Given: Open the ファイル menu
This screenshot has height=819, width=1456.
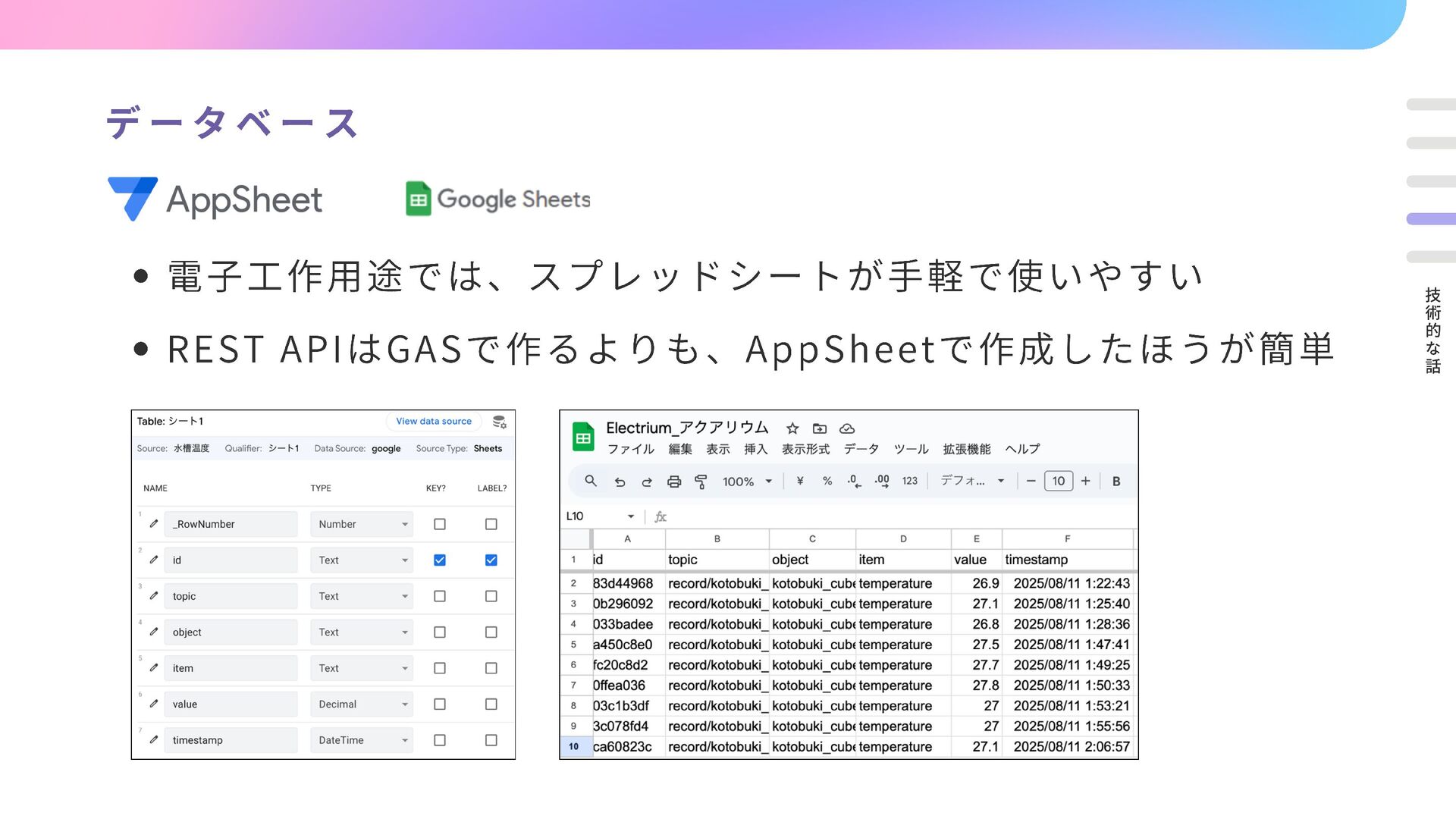Looking at the screenshot, I should click(631, 449).
